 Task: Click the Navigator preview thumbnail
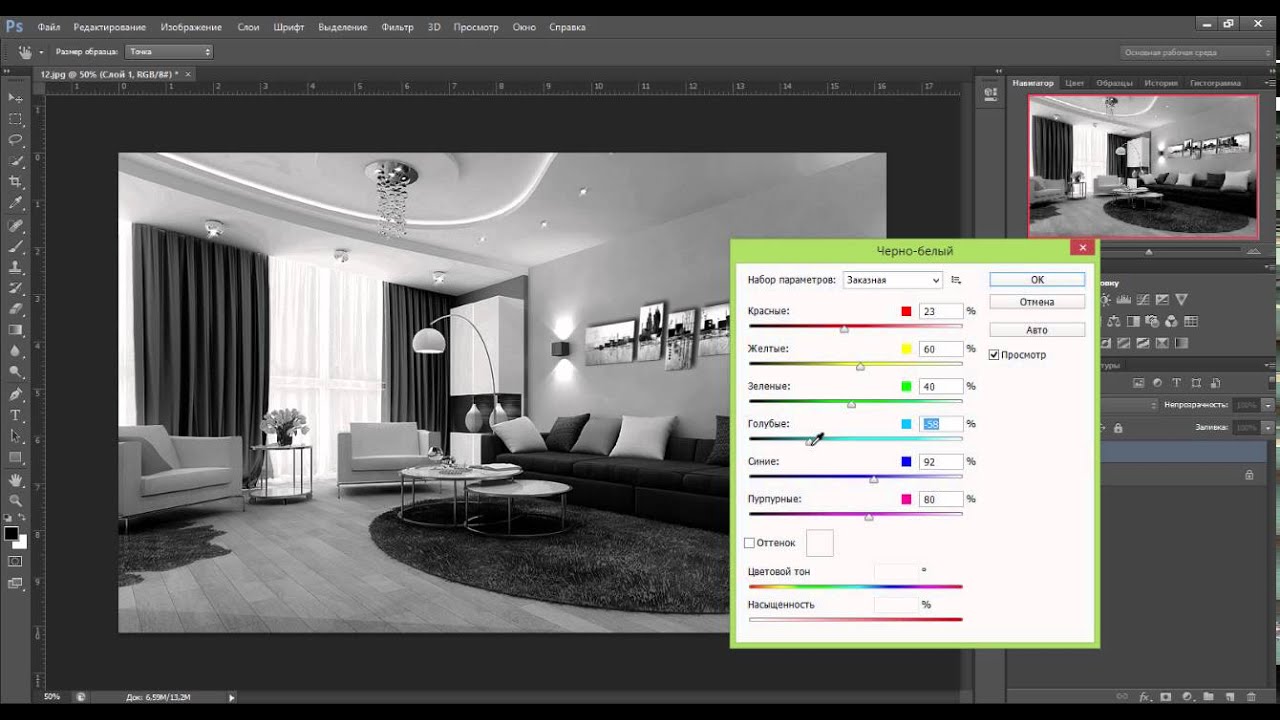pyautogui.click(x=1143, y=166)
